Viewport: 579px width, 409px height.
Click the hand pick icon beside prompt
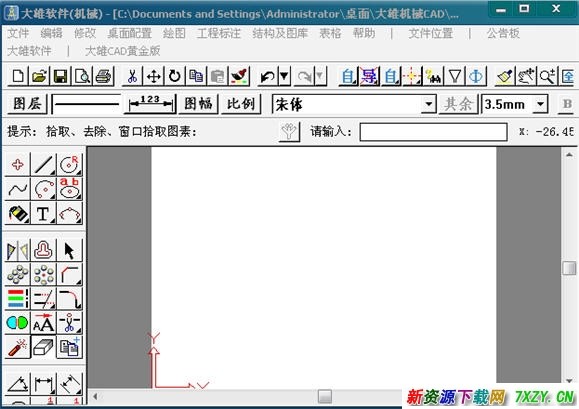(289, 131)
